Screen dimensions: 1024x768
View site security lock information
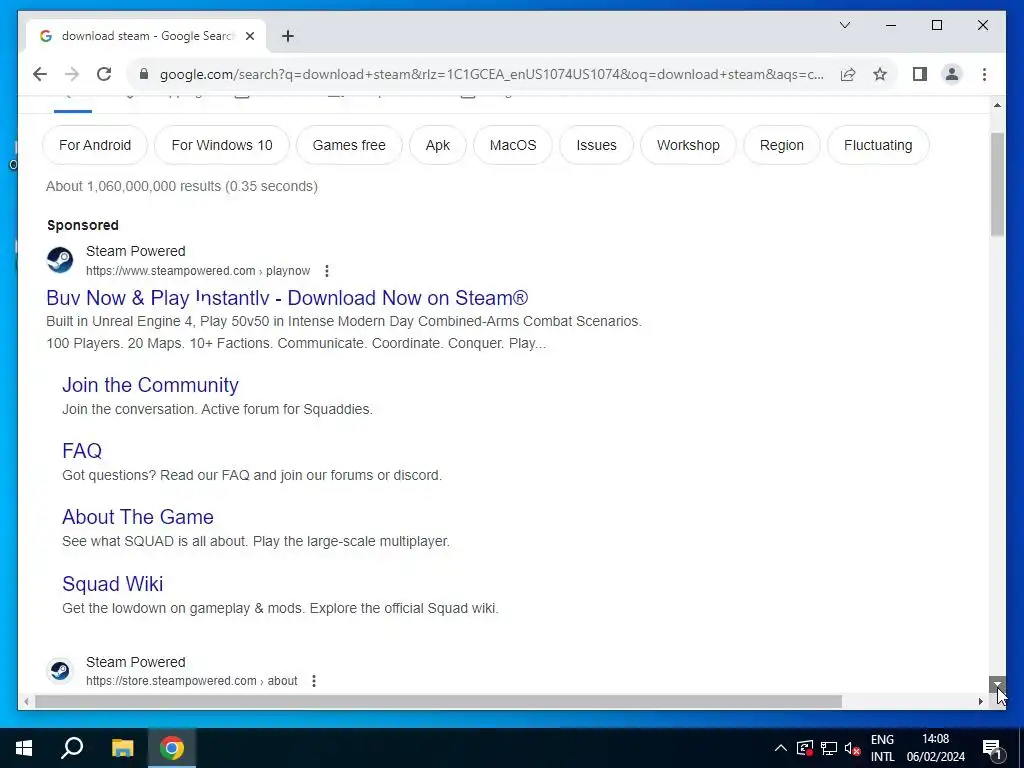[x=144, y=74]
